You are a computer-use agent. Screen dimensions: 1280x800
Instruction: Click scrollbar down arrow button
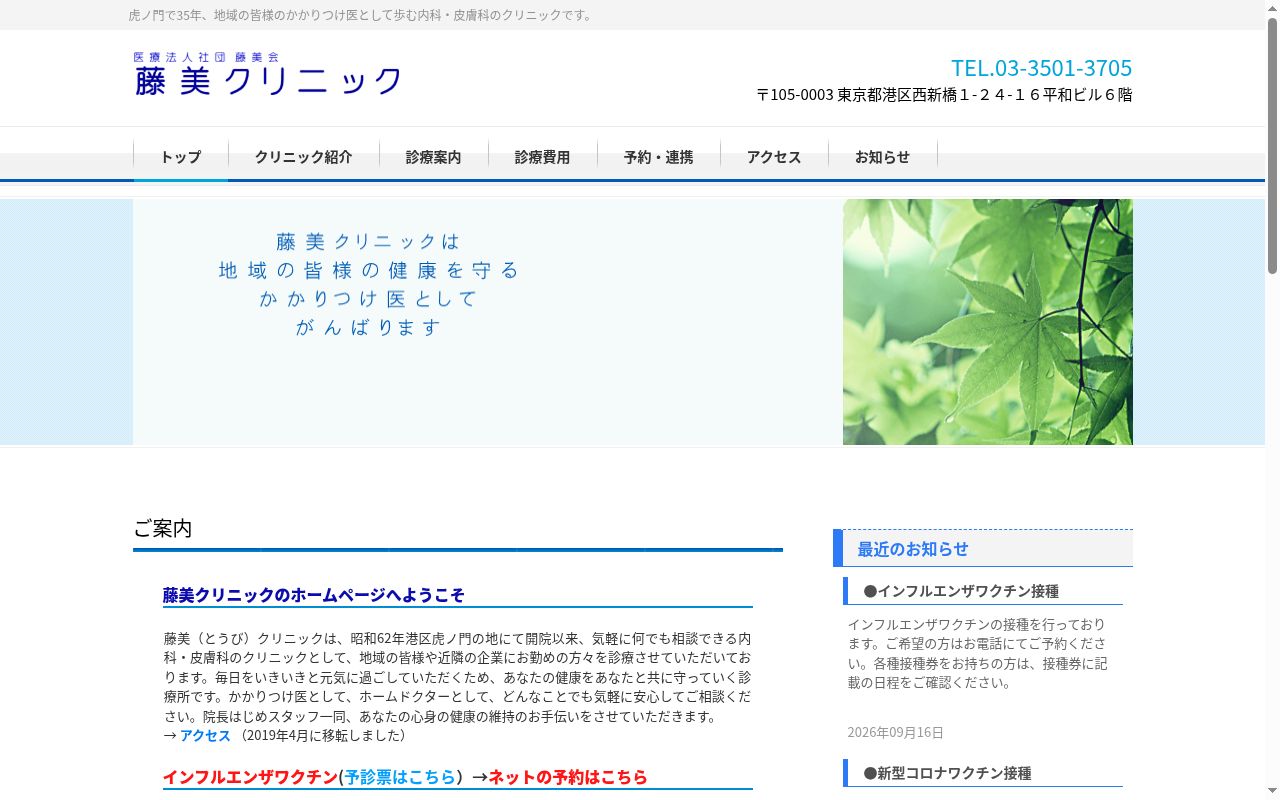point(1272,792)
